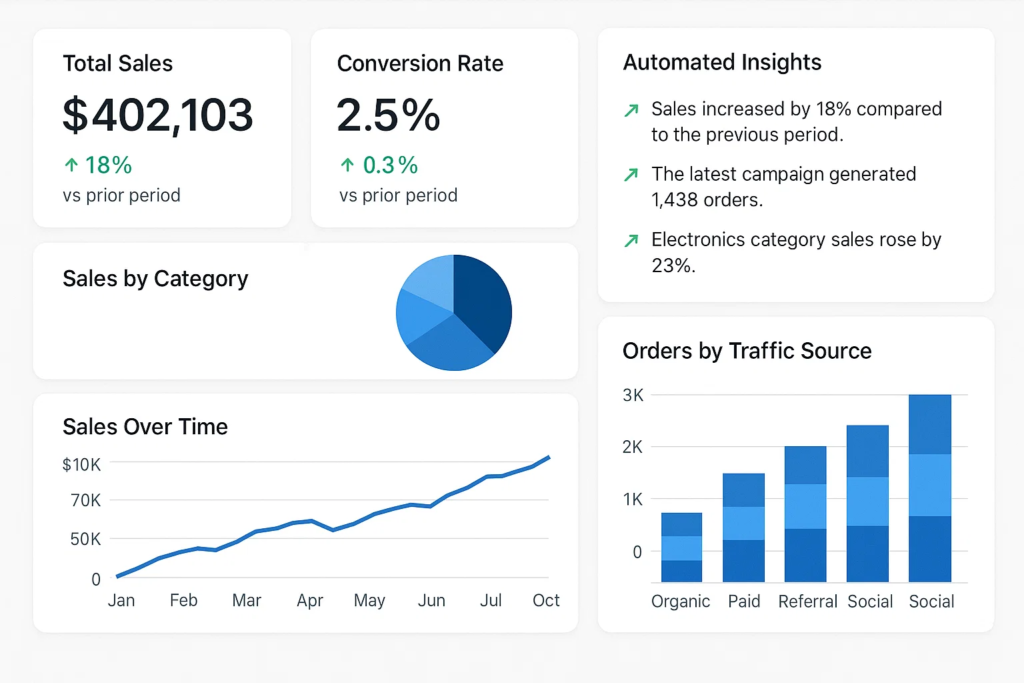
Task: Open the Total Sales $402,103 figure
Action: pos(157,115)
